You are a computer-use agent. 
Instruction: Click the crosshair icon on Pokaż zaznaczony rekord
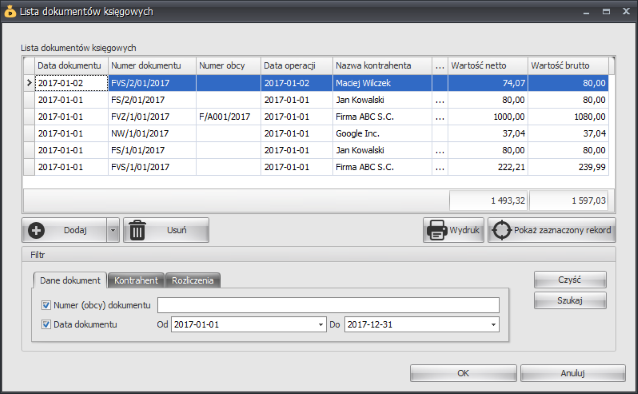[501, 230]
